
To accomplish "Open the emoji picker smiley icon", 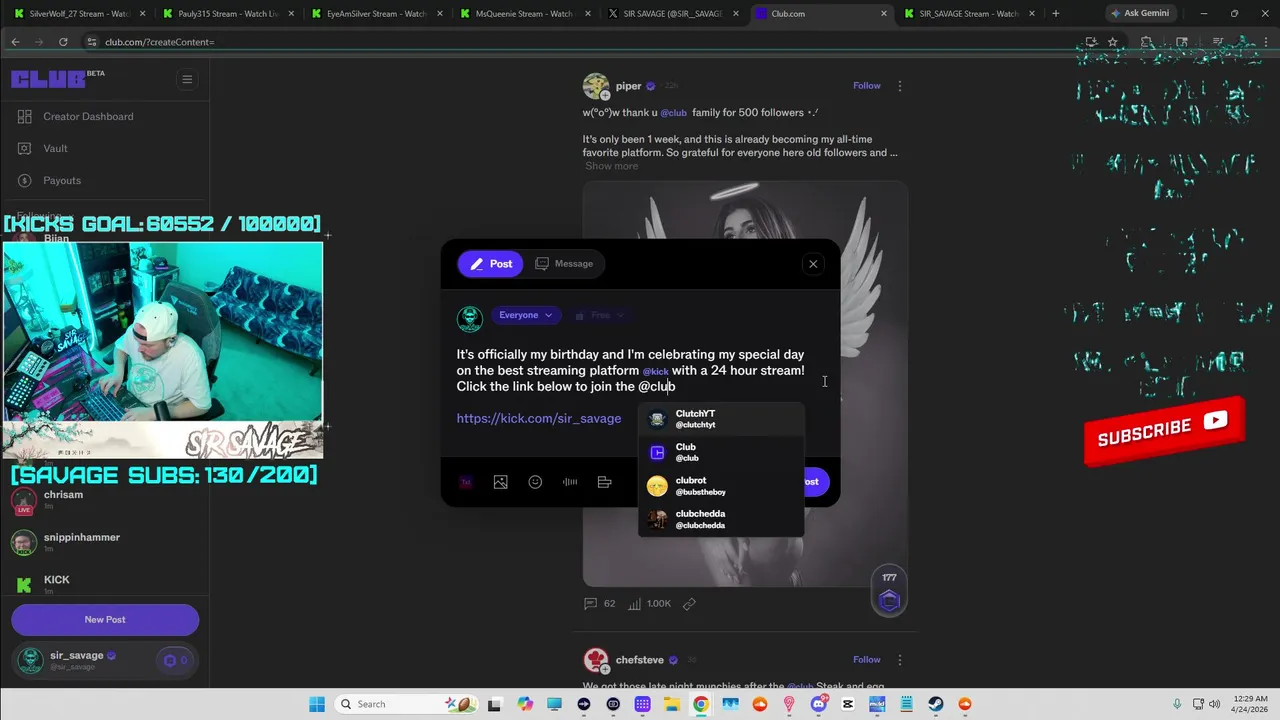I will pyautogui.click(x=535, y=482).
